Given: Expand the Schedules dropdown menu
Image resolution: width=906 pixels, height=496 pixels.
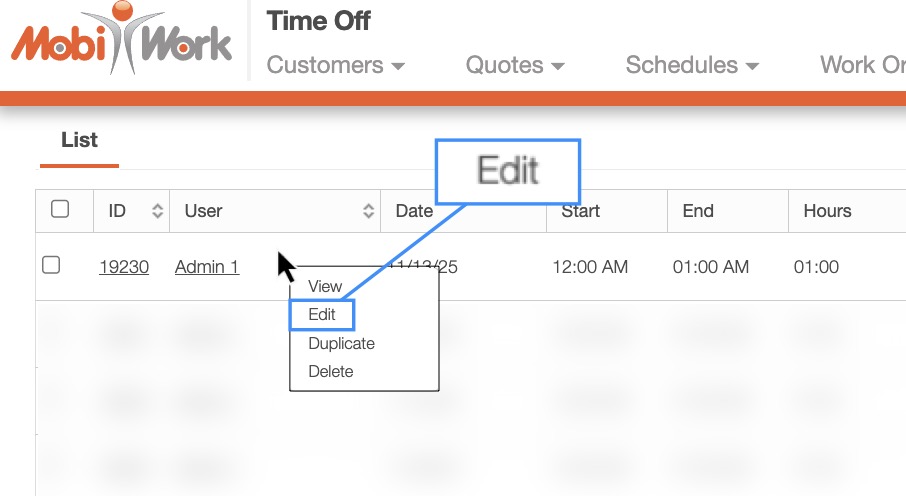Looking at the screenshot, I should (x=692, y=66).
